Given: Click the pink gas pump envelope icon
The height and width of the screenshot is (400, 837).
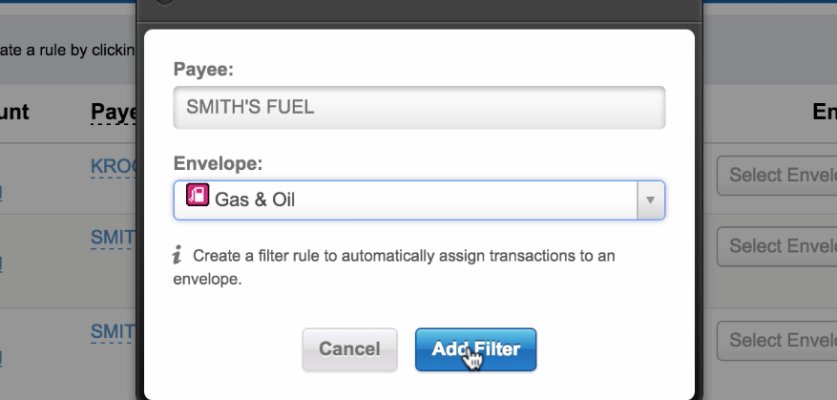Looking at the screenshot, I should [198, 195].
